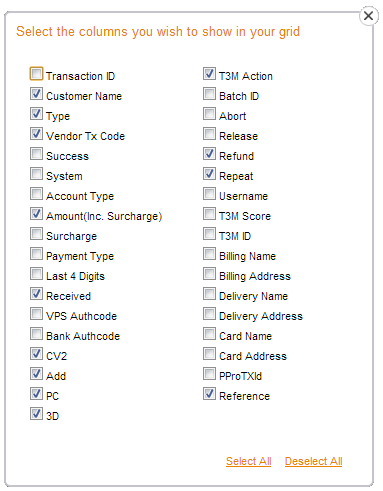383x491 pixels.
Task: Tick the Account Type checkbox
Action: [36, 194]
